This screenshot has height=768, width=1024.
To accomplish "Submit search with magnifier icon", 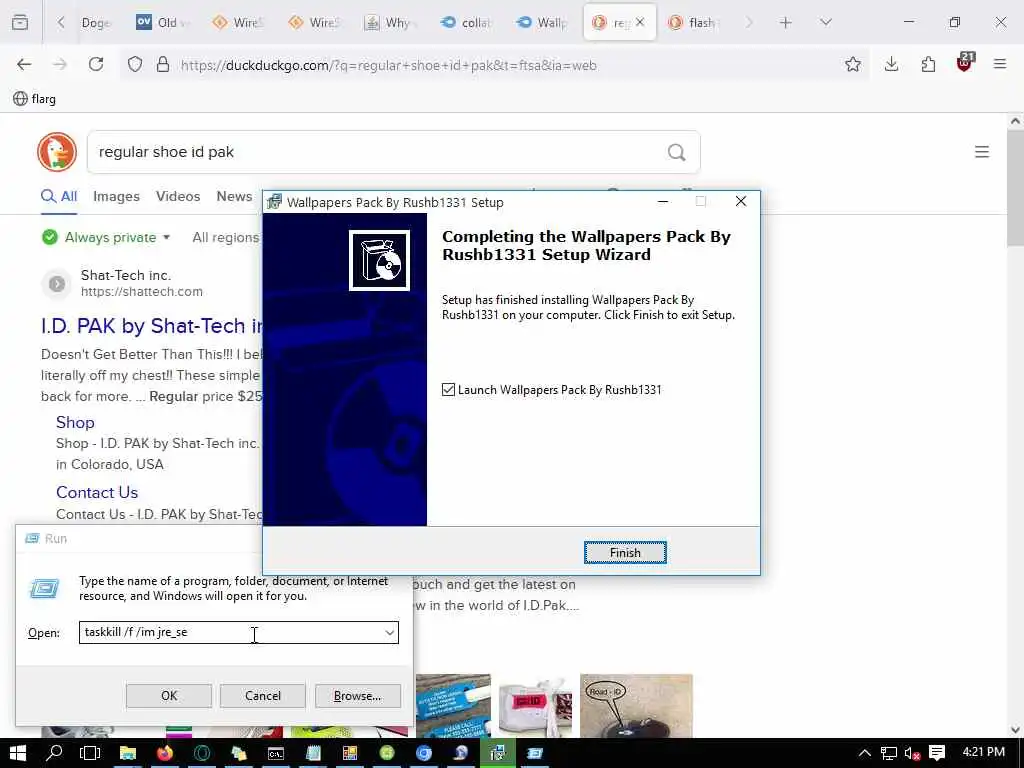I will 677,152.
